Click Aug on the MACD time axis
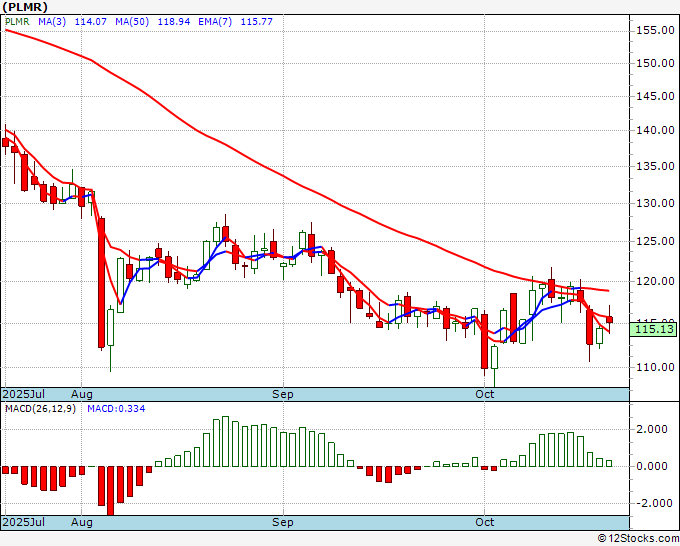The height and width of the screenshot is (546, 680). 82,522
